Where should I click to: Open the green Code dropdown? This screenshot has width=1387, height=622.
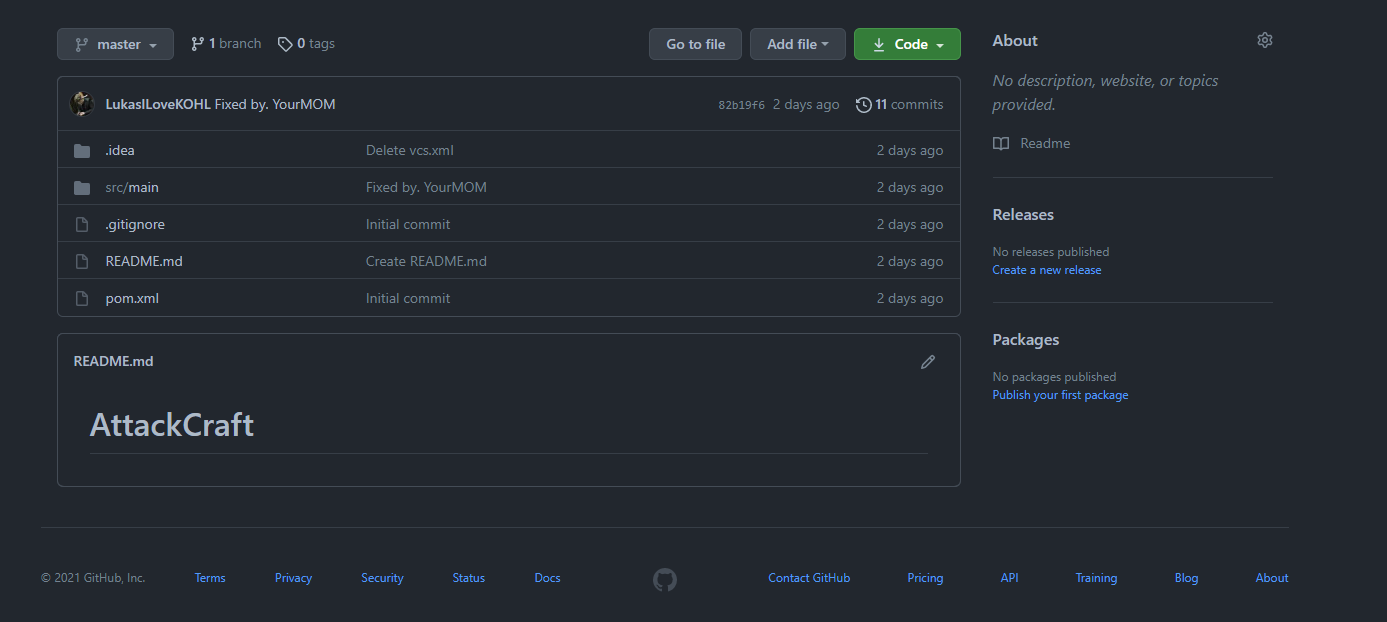click(x=907, y=44)
